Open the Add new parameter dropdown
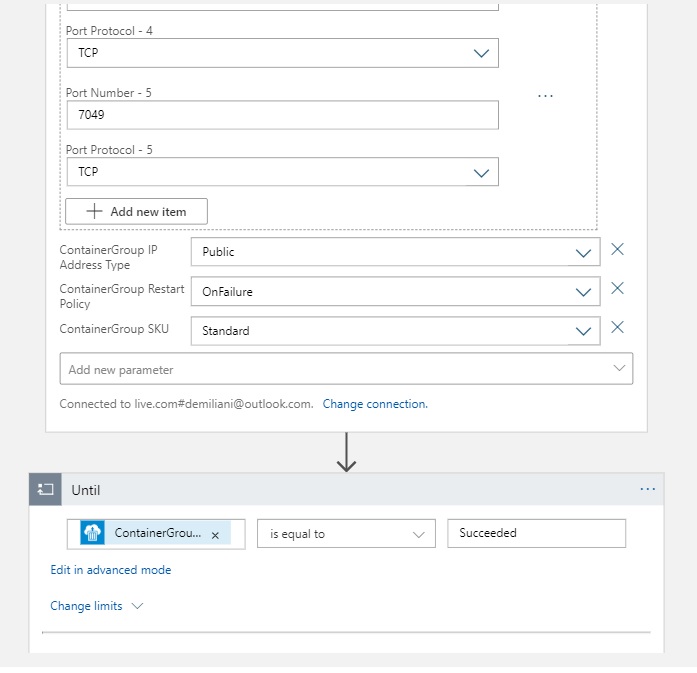The width and height of the screenshot is (697, 673). [619, 369]
